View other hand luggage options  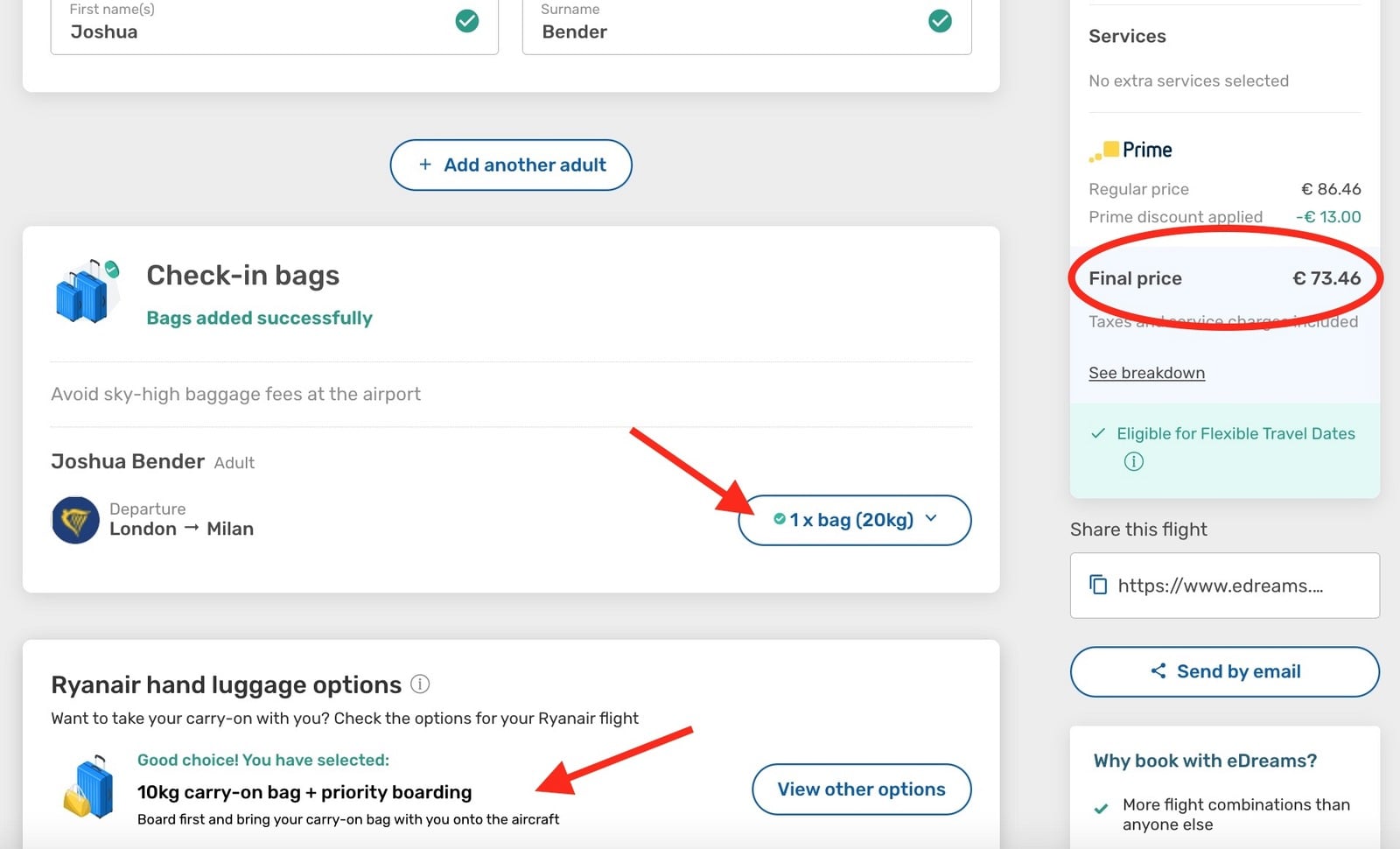(861, 789)
